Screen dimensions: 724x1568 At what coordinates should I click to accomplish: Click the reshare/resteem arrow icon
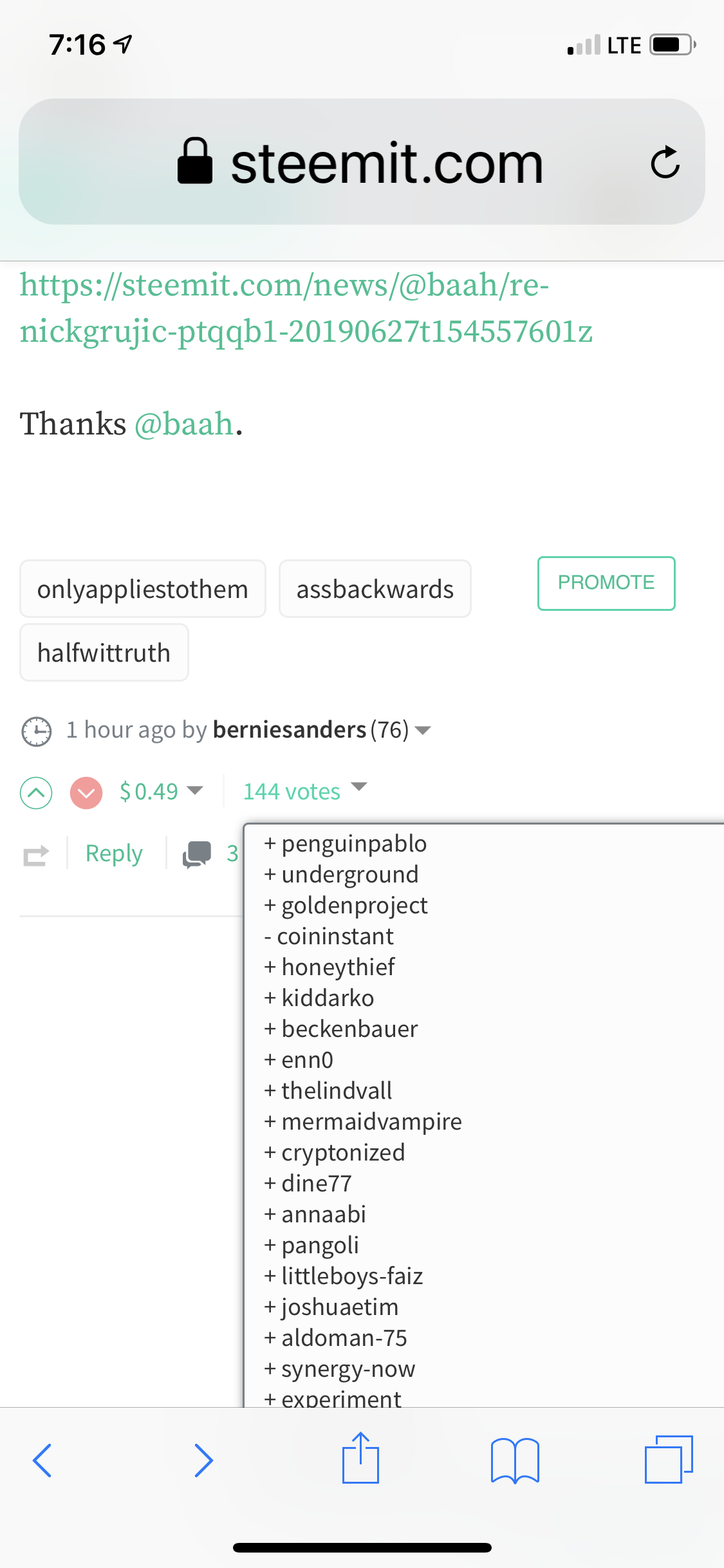[x=35, y=854]
